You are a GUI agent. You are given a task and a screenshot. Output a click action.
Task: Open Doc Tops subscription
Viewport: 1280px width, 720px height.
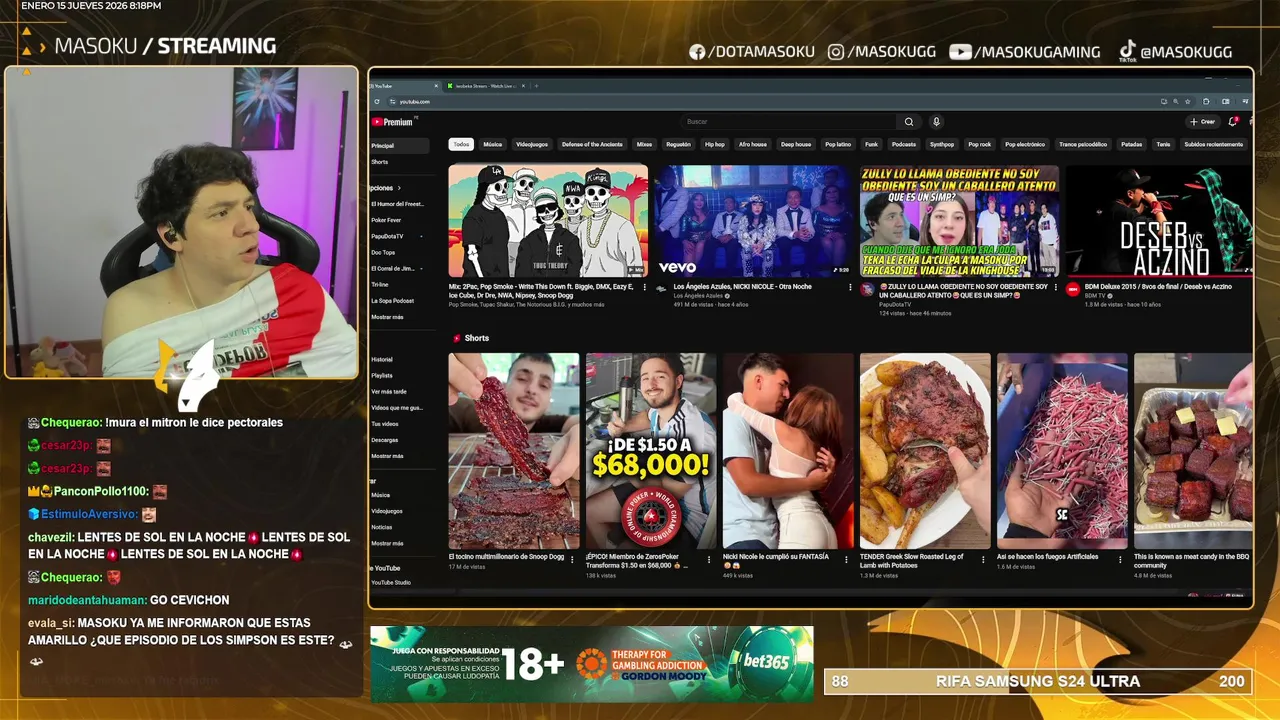coord(383,252)
